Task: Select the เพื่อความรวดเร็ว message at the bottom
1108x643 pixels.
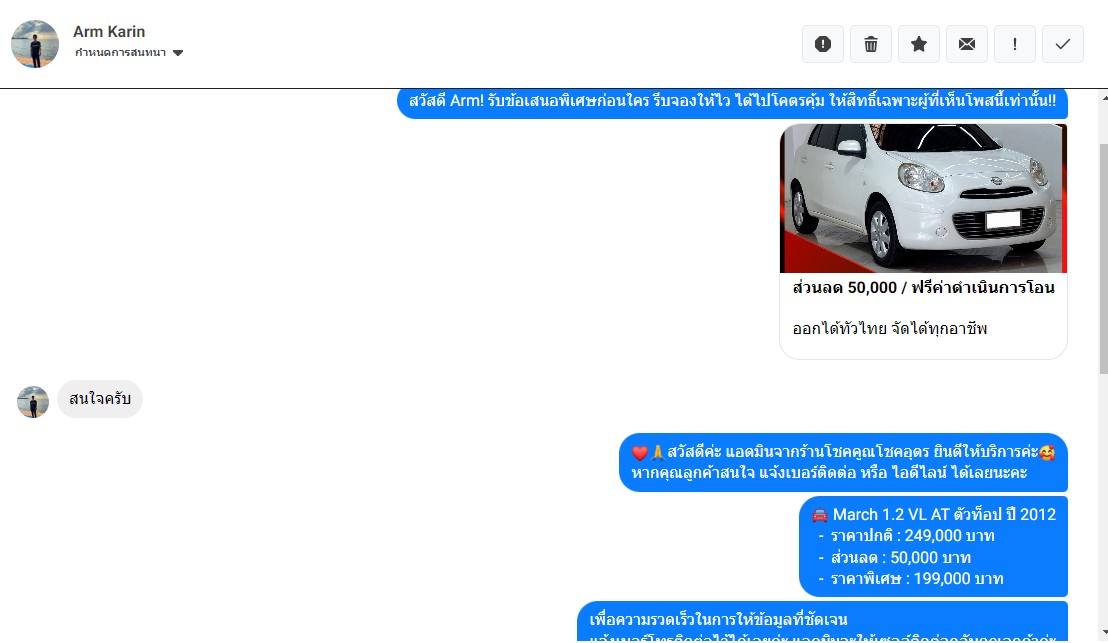Action: (822, 622)
